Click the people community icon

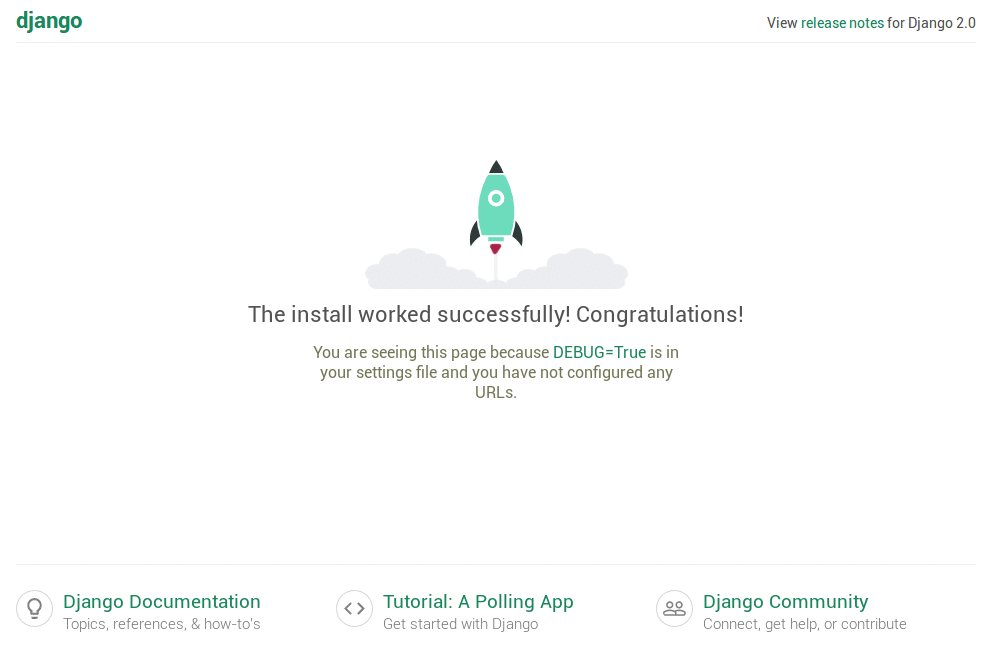coord(674,608)
